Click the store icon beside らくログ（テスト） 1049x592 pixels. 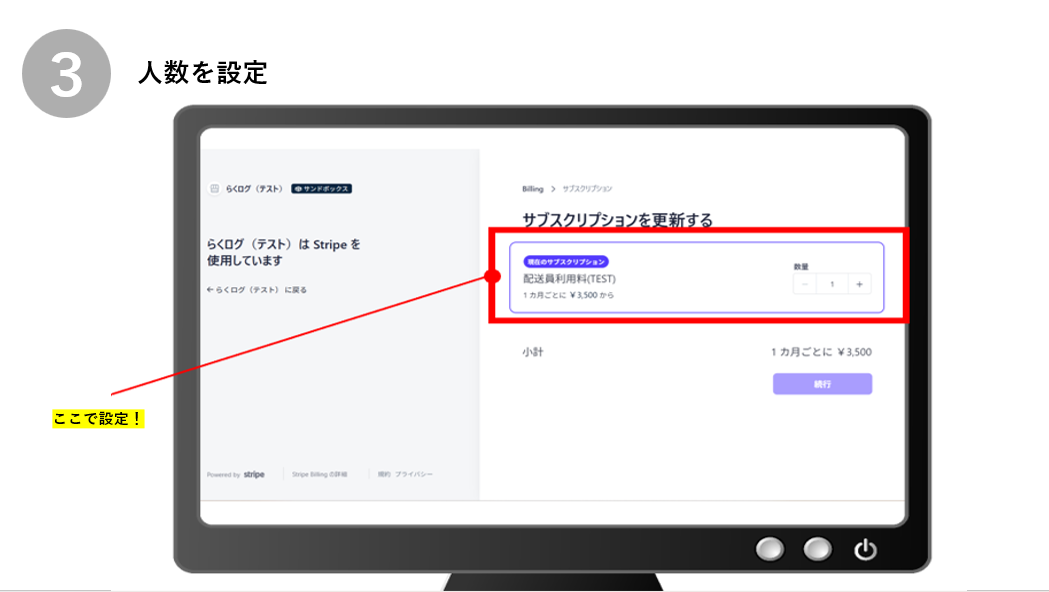[x=214, y=188]
